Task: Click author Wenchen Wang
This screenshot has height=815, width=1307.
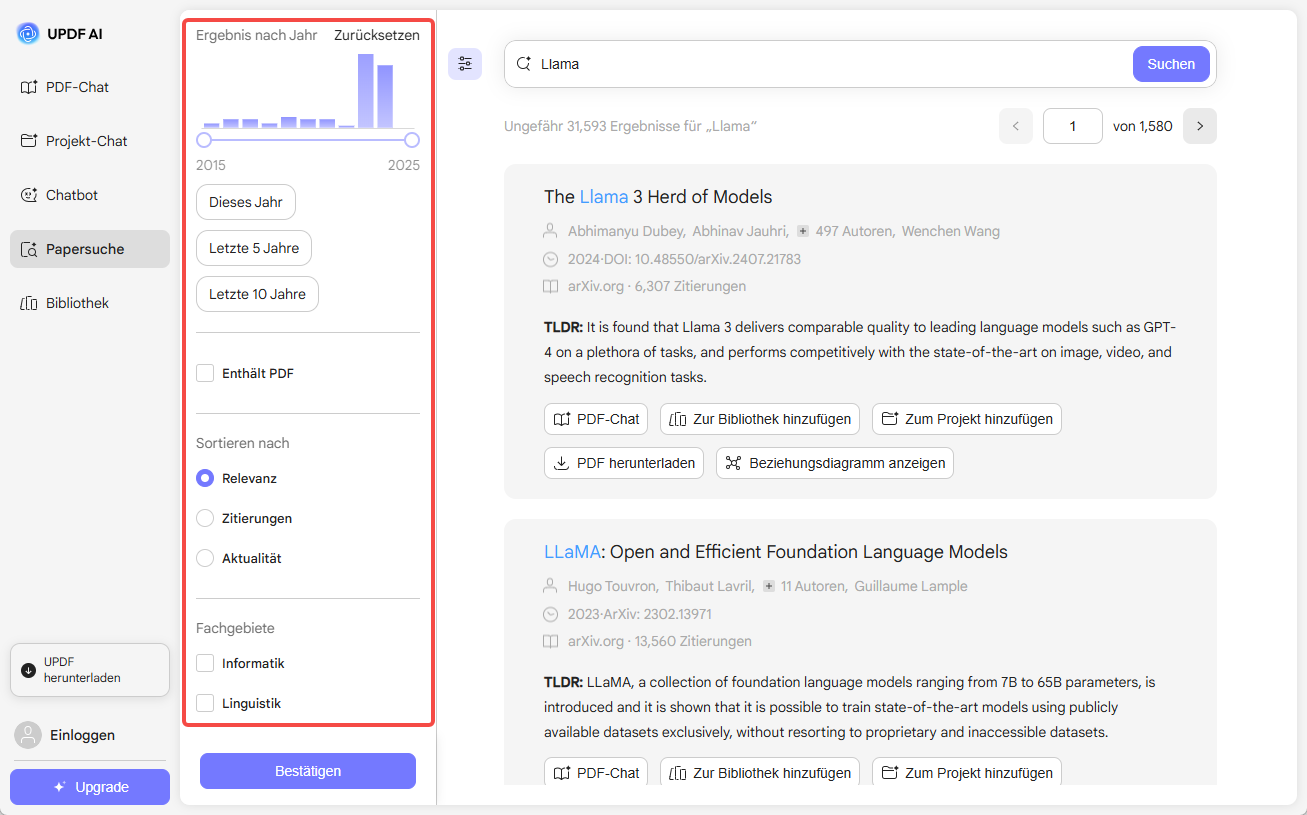Action: pos(951,231)
